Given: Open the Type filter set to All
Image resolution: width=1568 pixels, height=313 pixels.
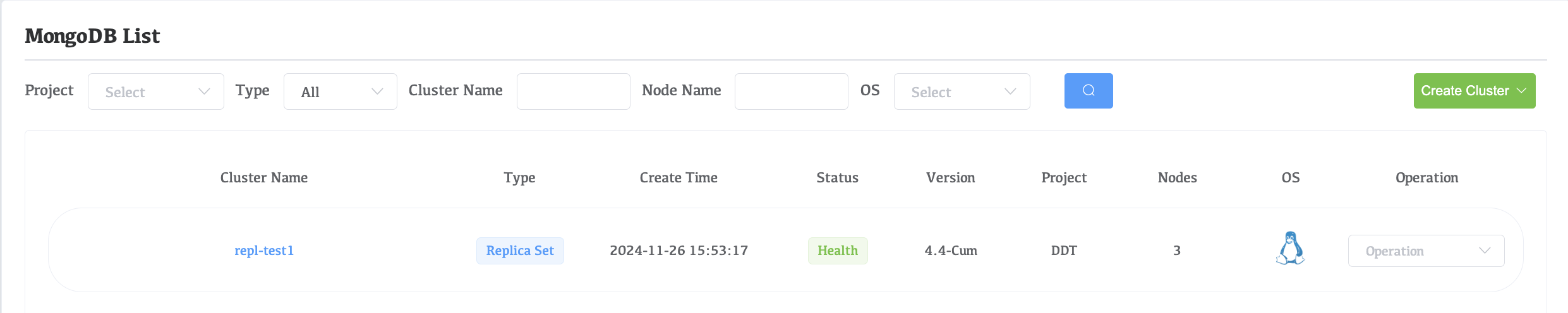Looking at the screenshot, I should 340,92.
